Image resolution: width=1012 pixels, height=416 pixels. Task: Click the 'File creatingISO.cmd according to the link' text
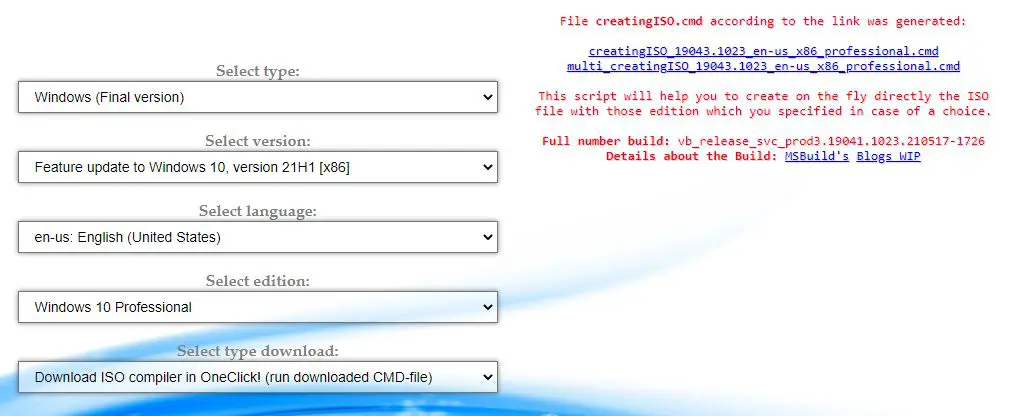[764, 21]
